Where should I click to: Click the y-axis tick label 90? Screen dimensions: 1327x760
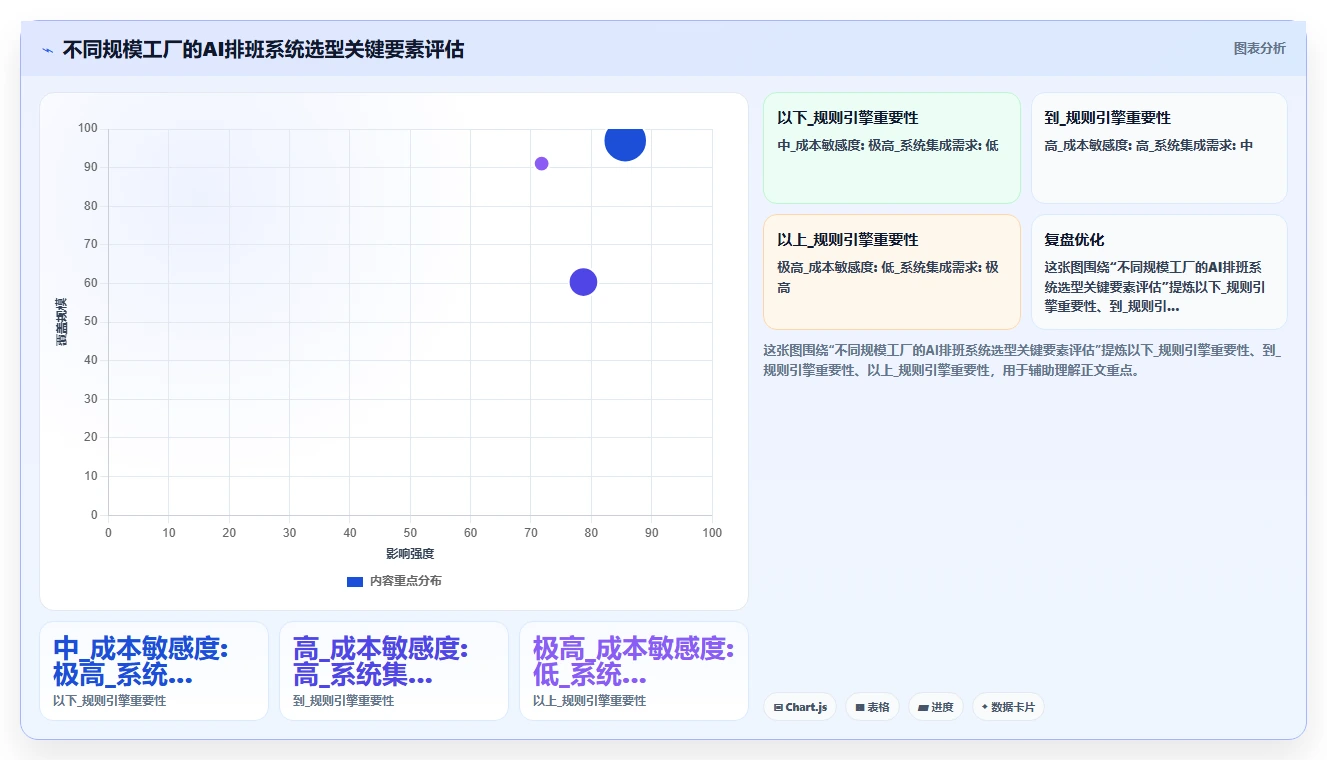(91, 167)
